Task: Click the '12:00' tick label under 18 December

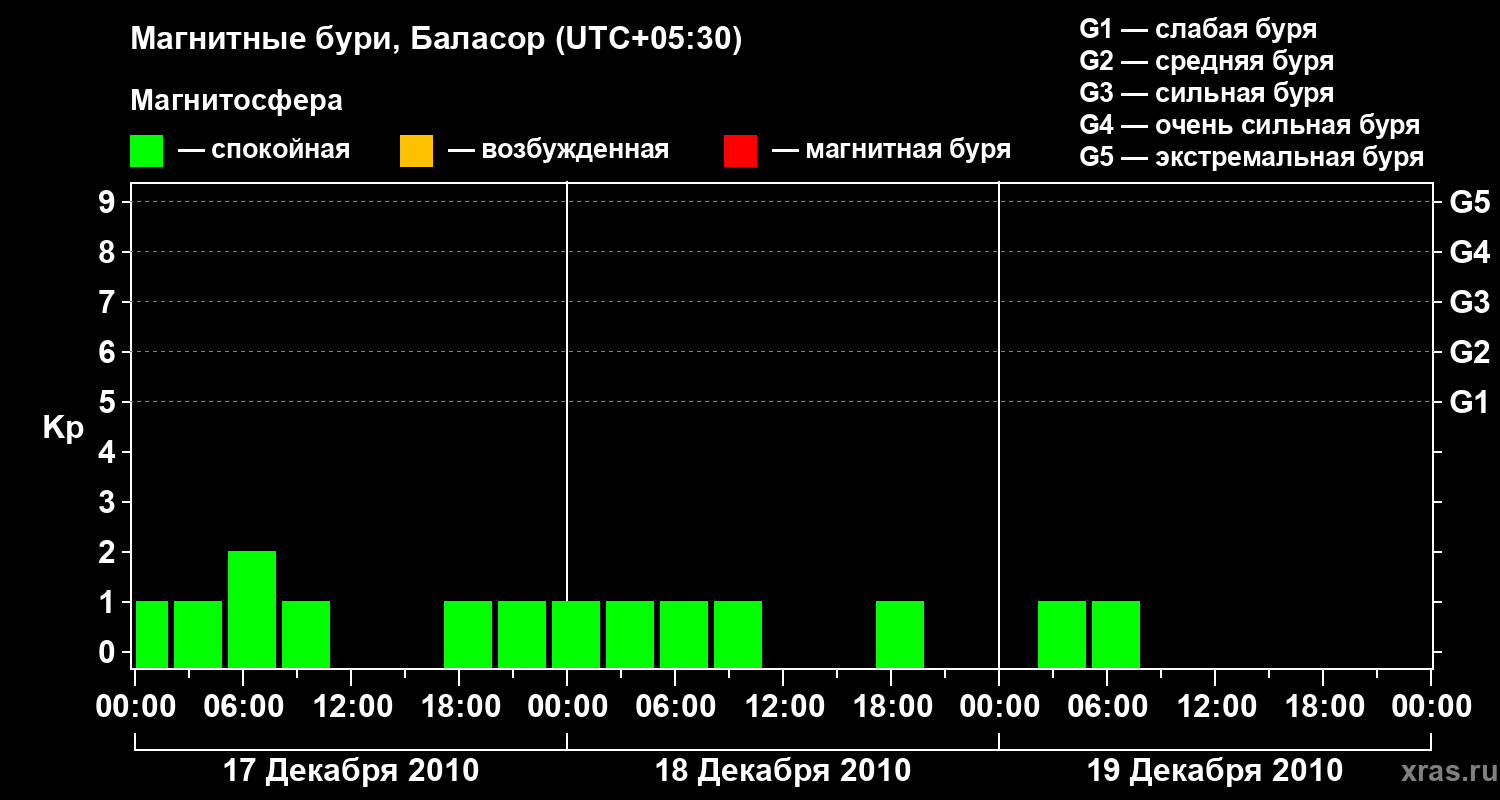Action: [783, 707]
